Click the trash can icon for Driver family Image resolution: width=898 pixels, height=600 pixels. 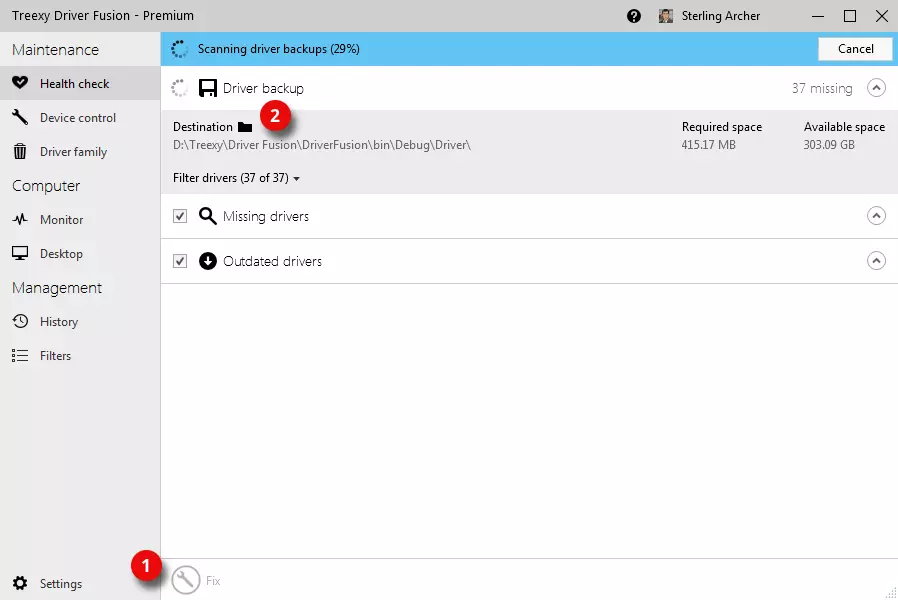click(x=20, y=152)
